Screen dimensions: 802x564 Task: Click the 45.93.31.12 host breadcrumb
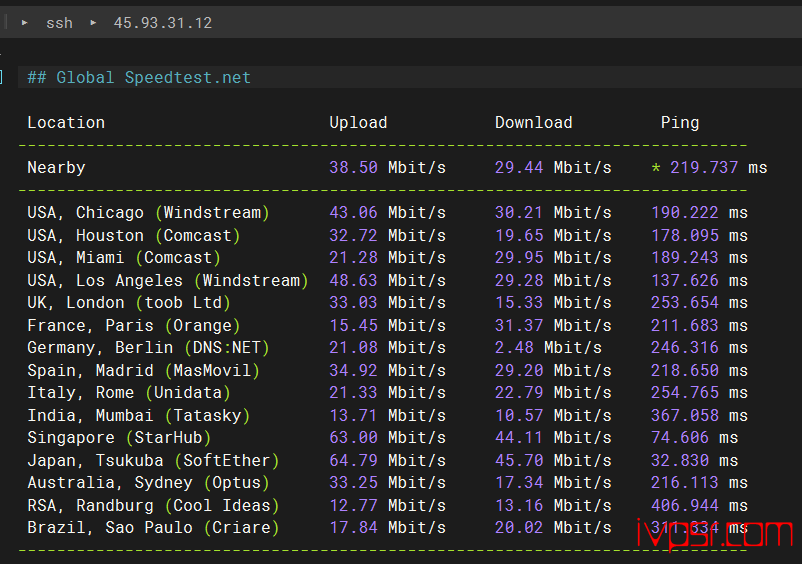[163, 23]
